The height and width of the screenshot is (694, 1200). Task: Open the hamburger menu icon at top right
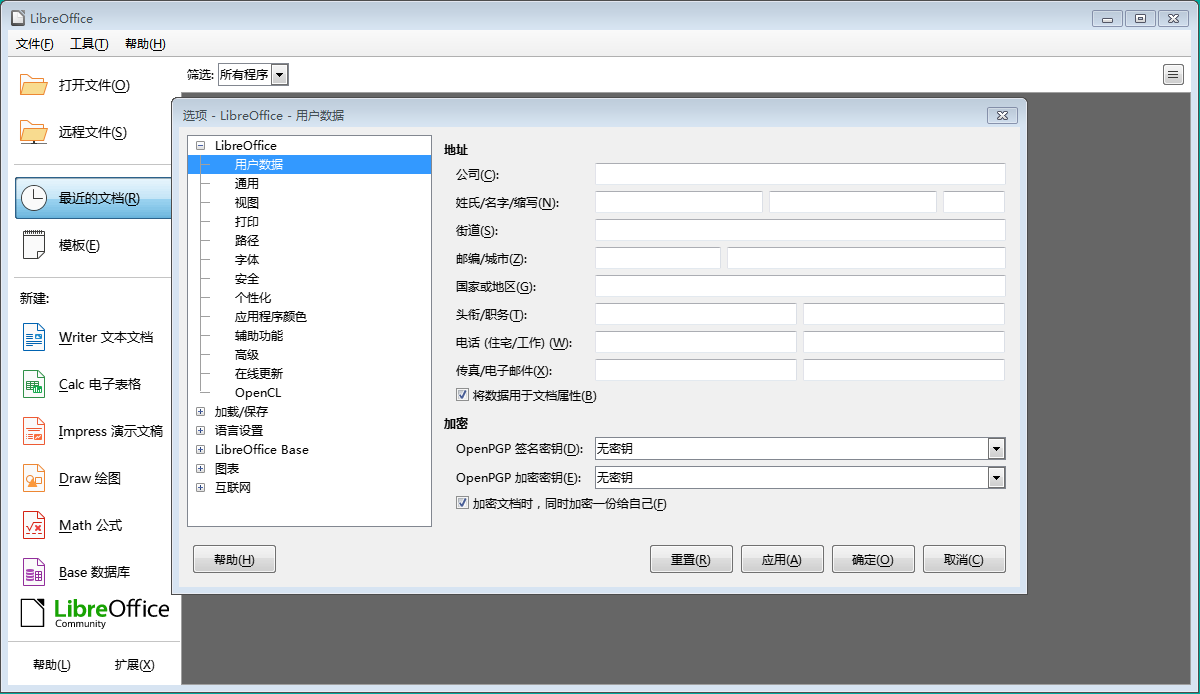(x=1173, y=74)
